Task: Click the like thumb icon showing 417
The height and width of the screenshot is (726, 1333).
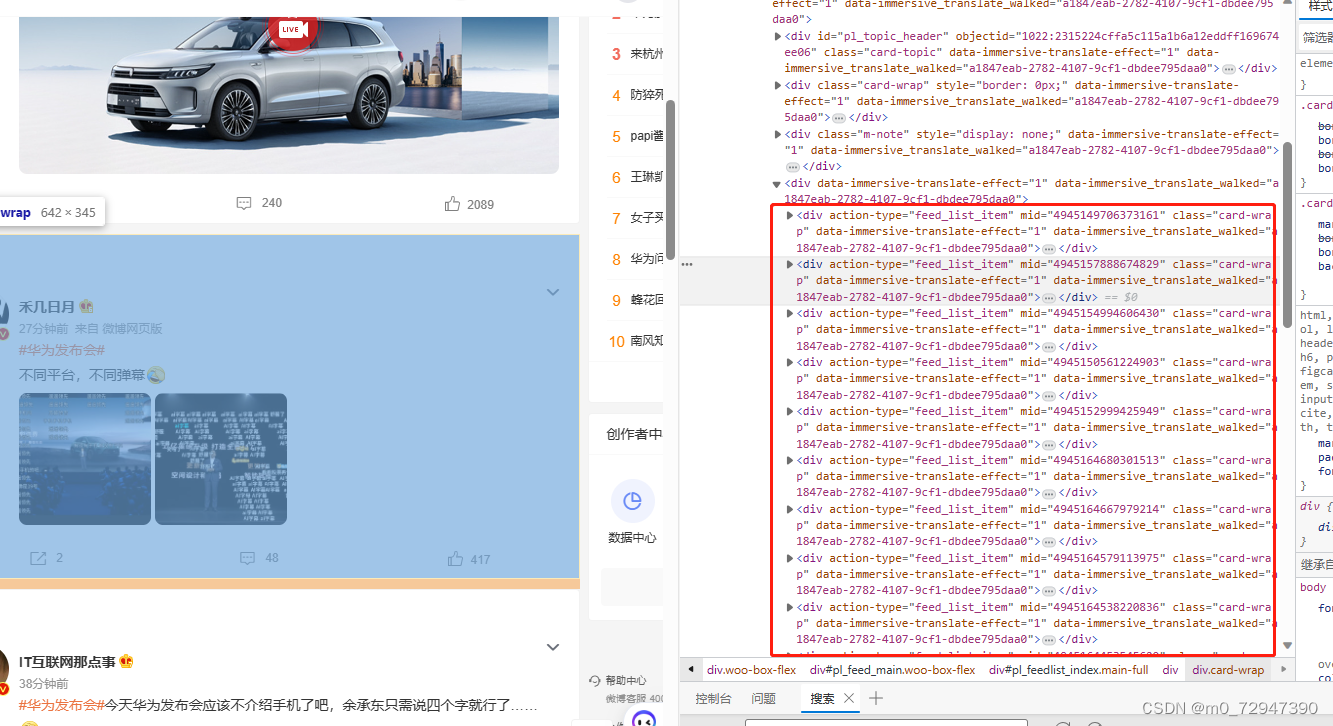Action: click(x=456, y=559)
